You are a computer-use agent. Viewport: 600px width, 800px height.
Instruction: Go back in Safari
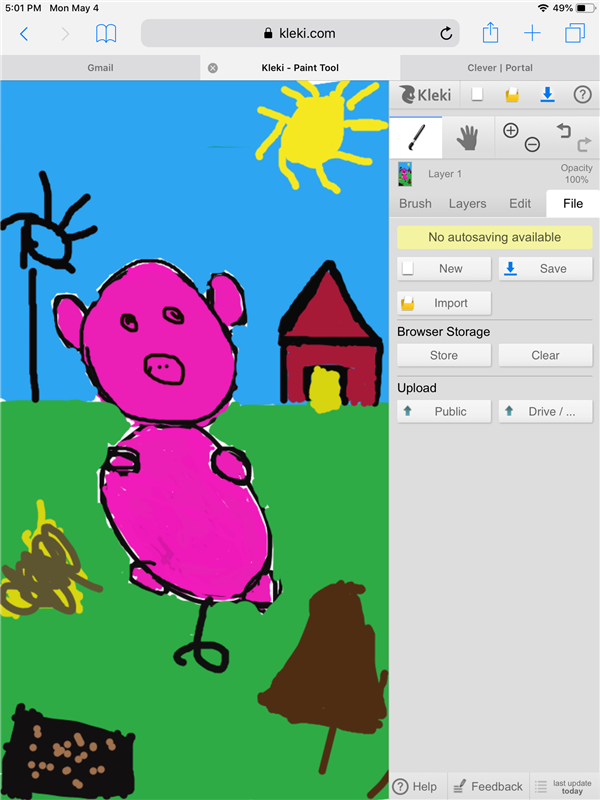[x=24, y=34]
